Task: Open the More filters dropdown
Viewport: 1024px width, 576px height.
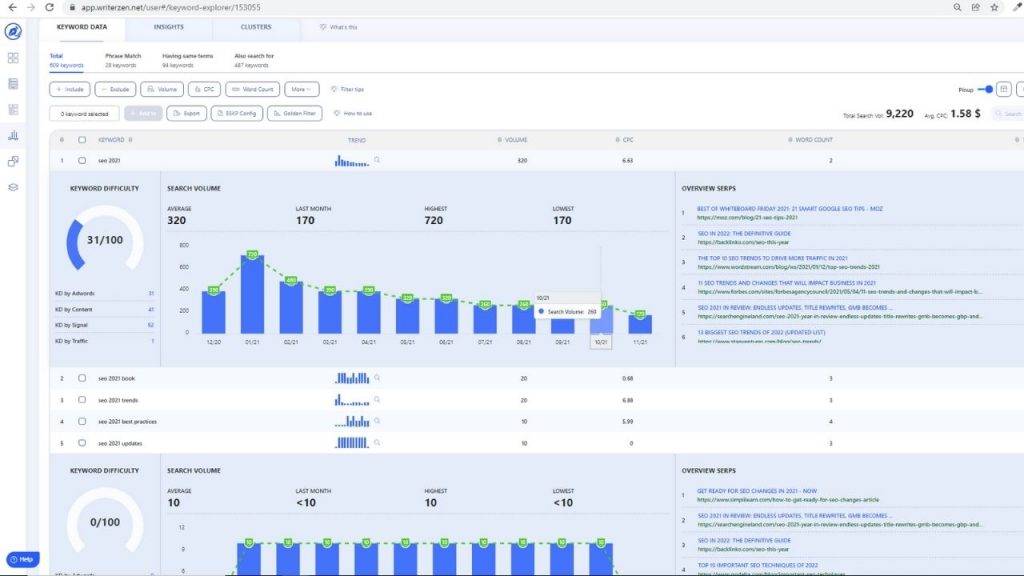Action: 302,89
